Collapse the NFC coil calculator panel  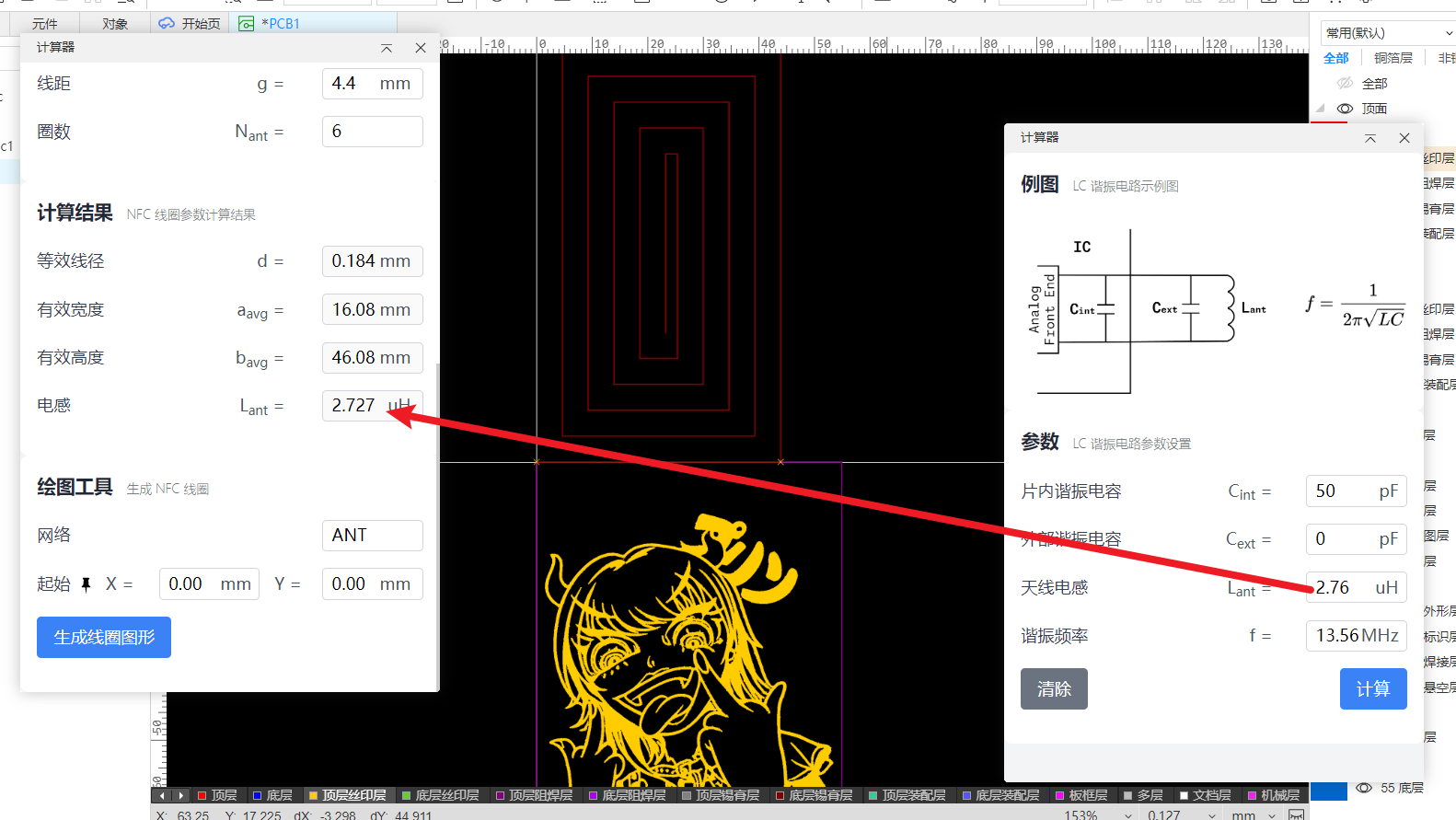pos(387,48)
